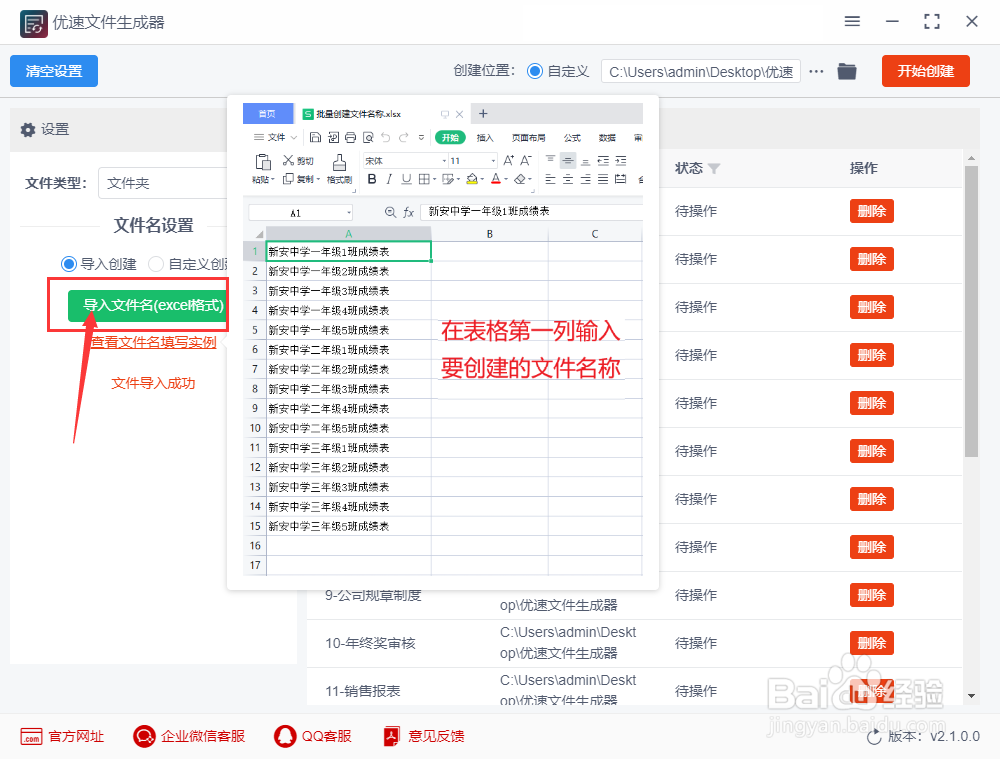Viewport: 1000px width, 760px height.
Task: Click the 设置 gear icon
Action: click(28, 129)
